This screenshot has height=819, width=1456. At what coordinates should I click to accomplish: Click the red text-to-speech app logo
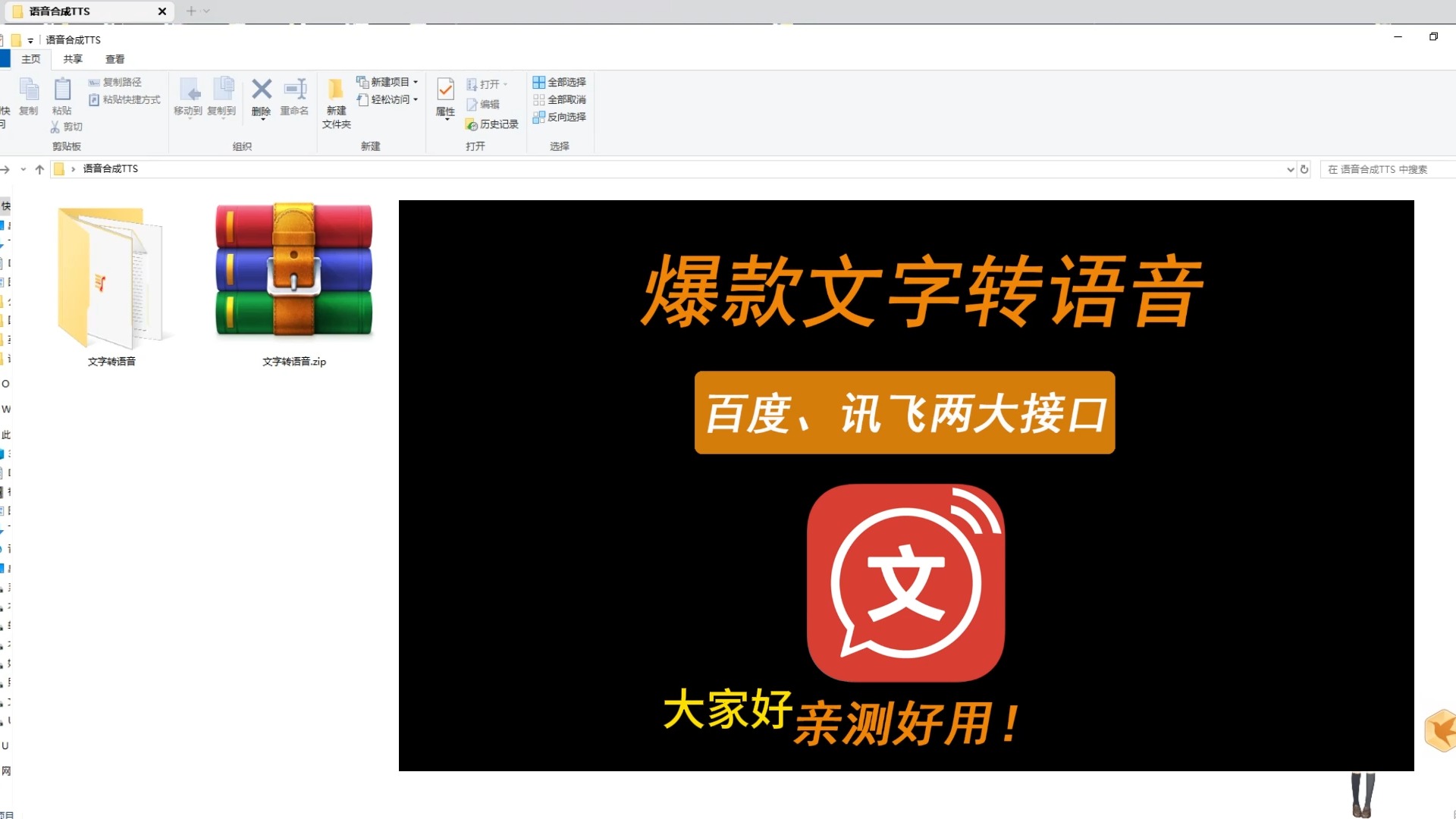tap(906, 582)
